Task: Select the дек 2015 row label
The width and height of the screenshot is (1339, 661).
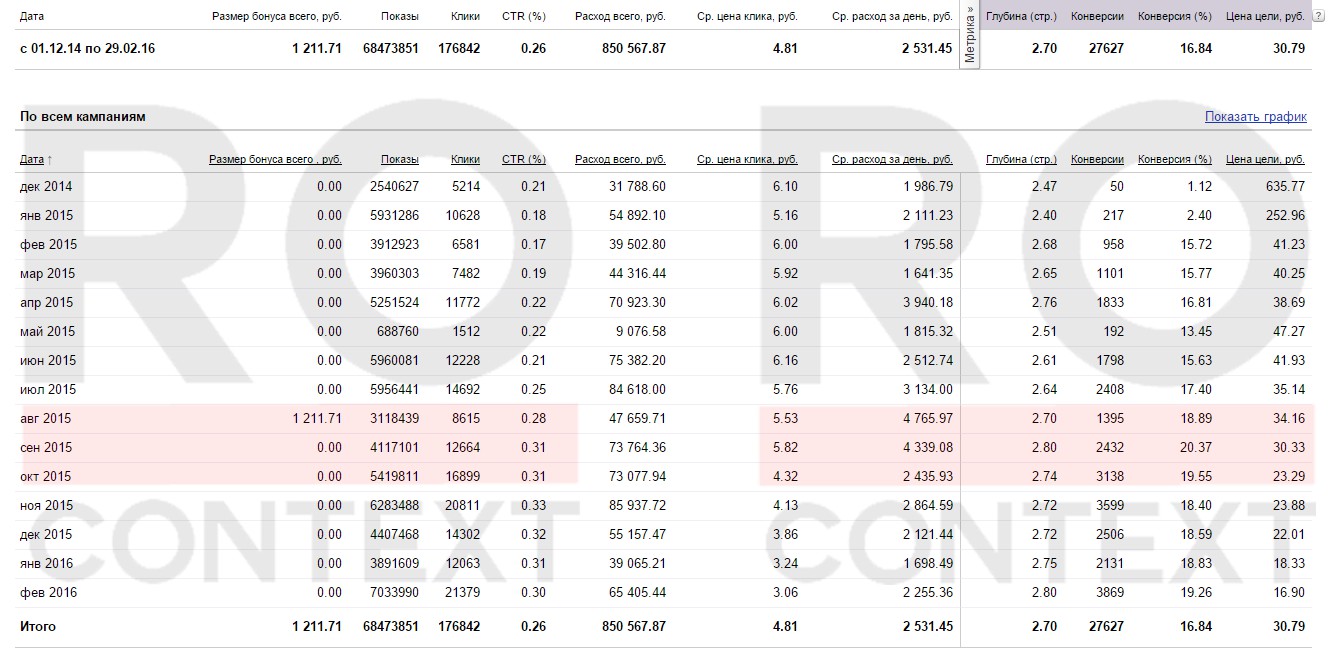Action: (46, 534)
